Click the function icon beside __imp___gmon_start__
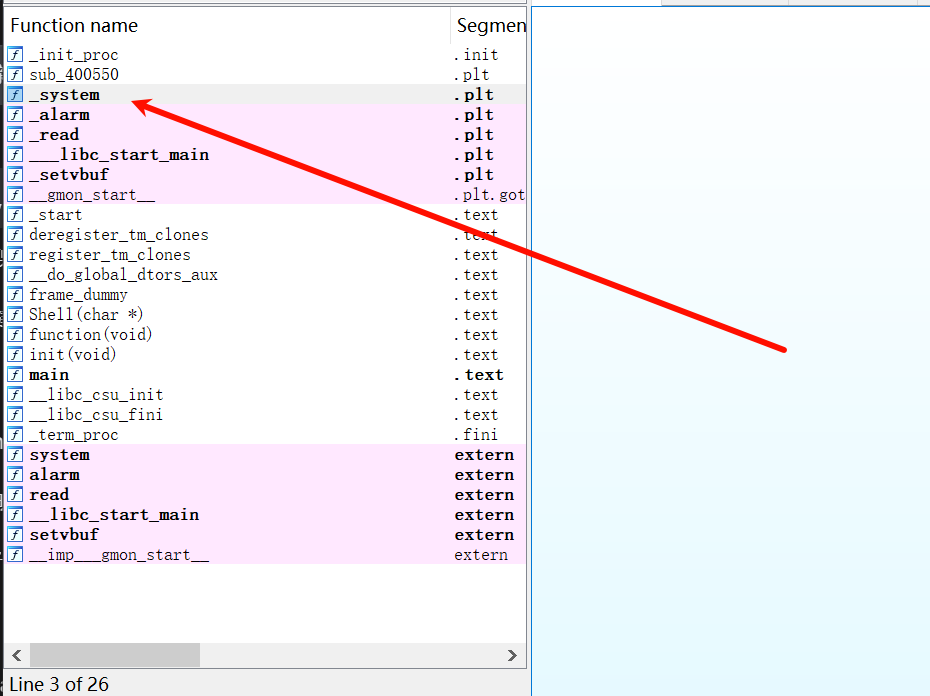 (x=15, y=555)
